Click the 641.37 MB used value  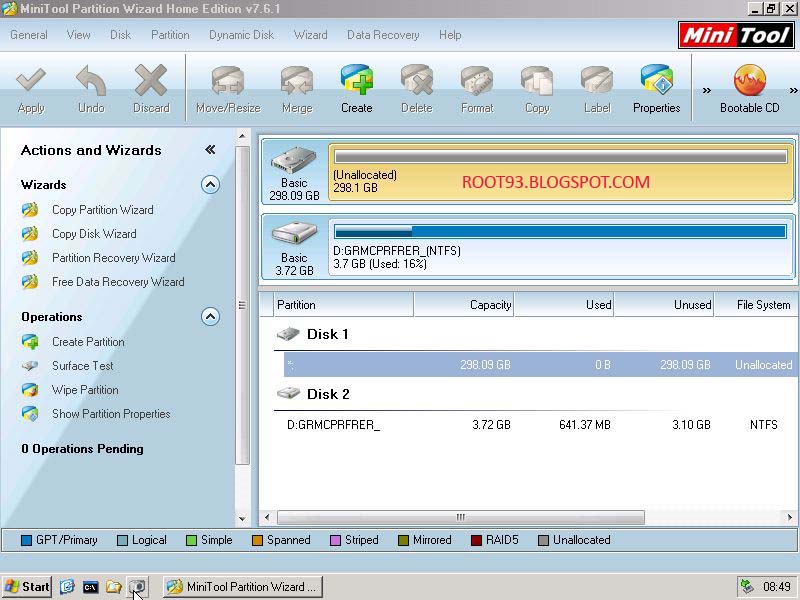point(585,424)
